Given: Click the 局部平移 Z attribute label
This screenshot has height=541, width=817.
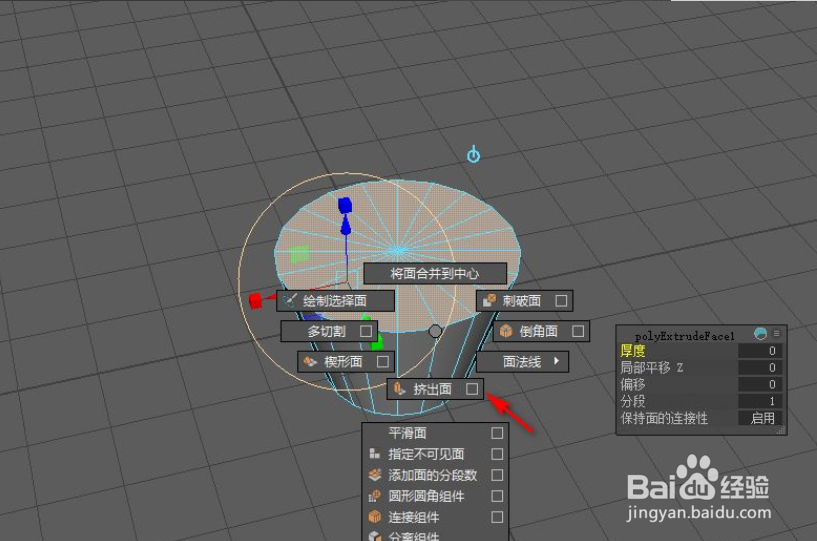Looking at the screenshot, I should click(x=651, y=367).
